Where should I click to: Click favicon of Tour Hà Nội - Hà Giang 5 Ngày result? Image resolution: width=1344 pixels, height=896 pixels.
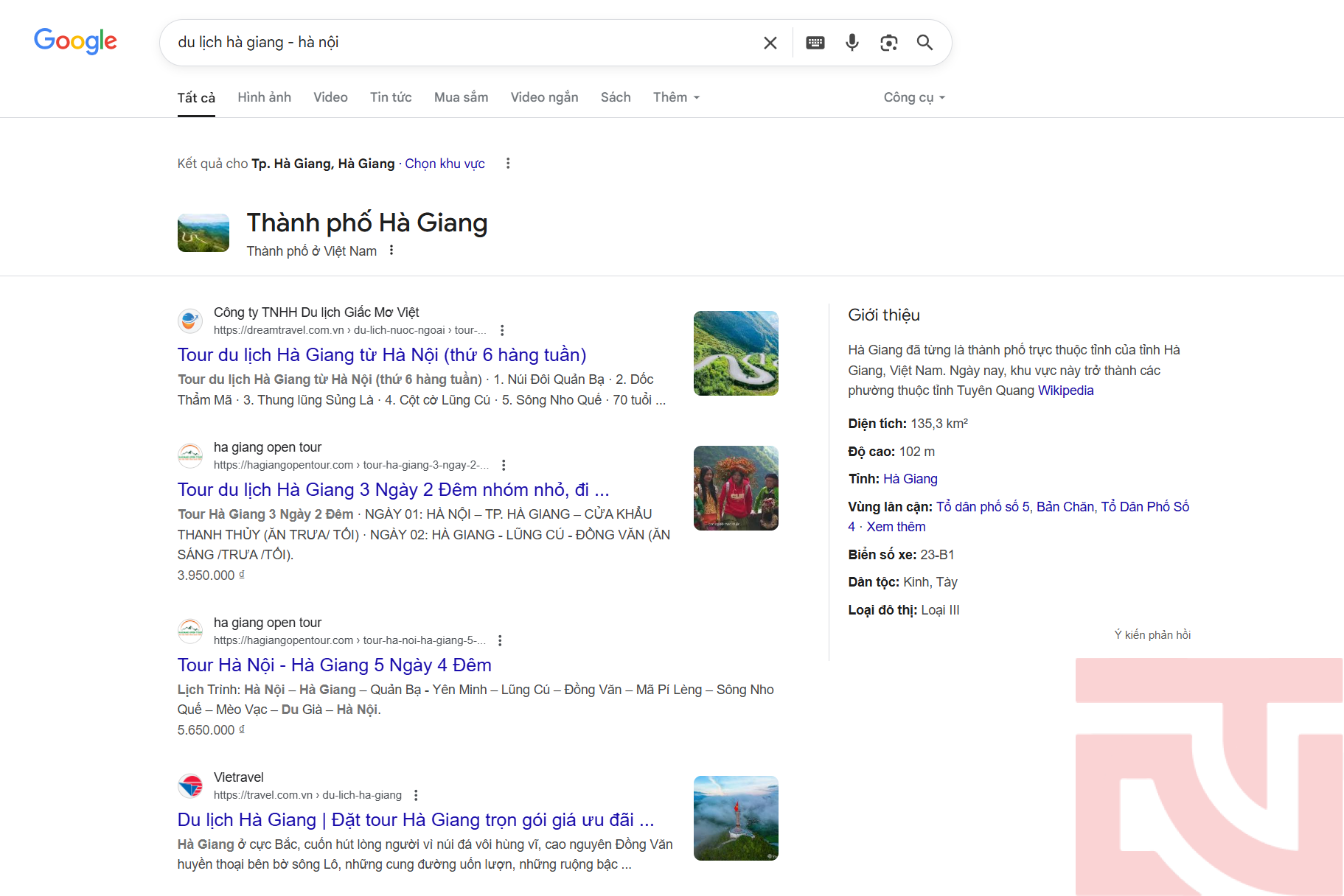[190, 631]
